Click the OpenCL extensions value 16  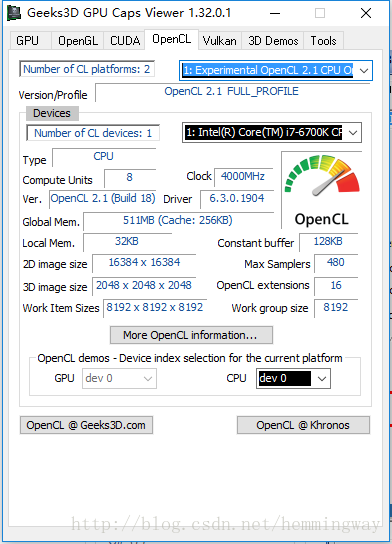pyautogui.click(x=335, y=286)
